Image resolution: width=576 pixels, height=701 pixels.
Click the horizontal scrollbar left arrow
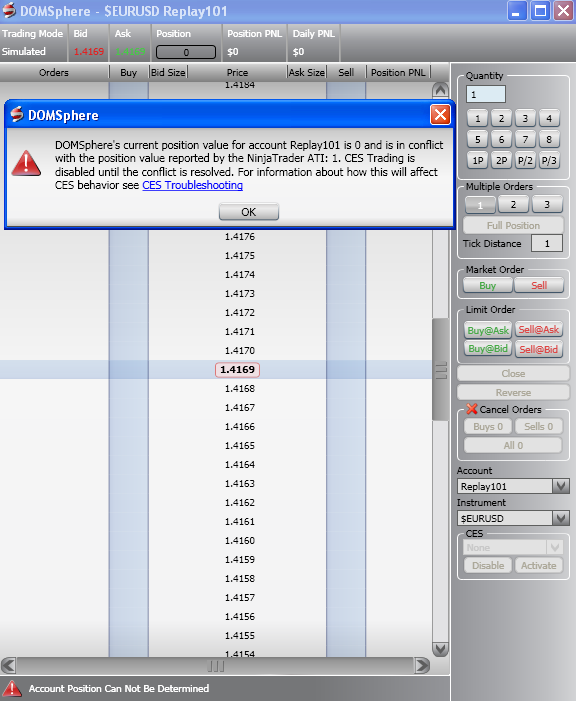pos(8,666)
